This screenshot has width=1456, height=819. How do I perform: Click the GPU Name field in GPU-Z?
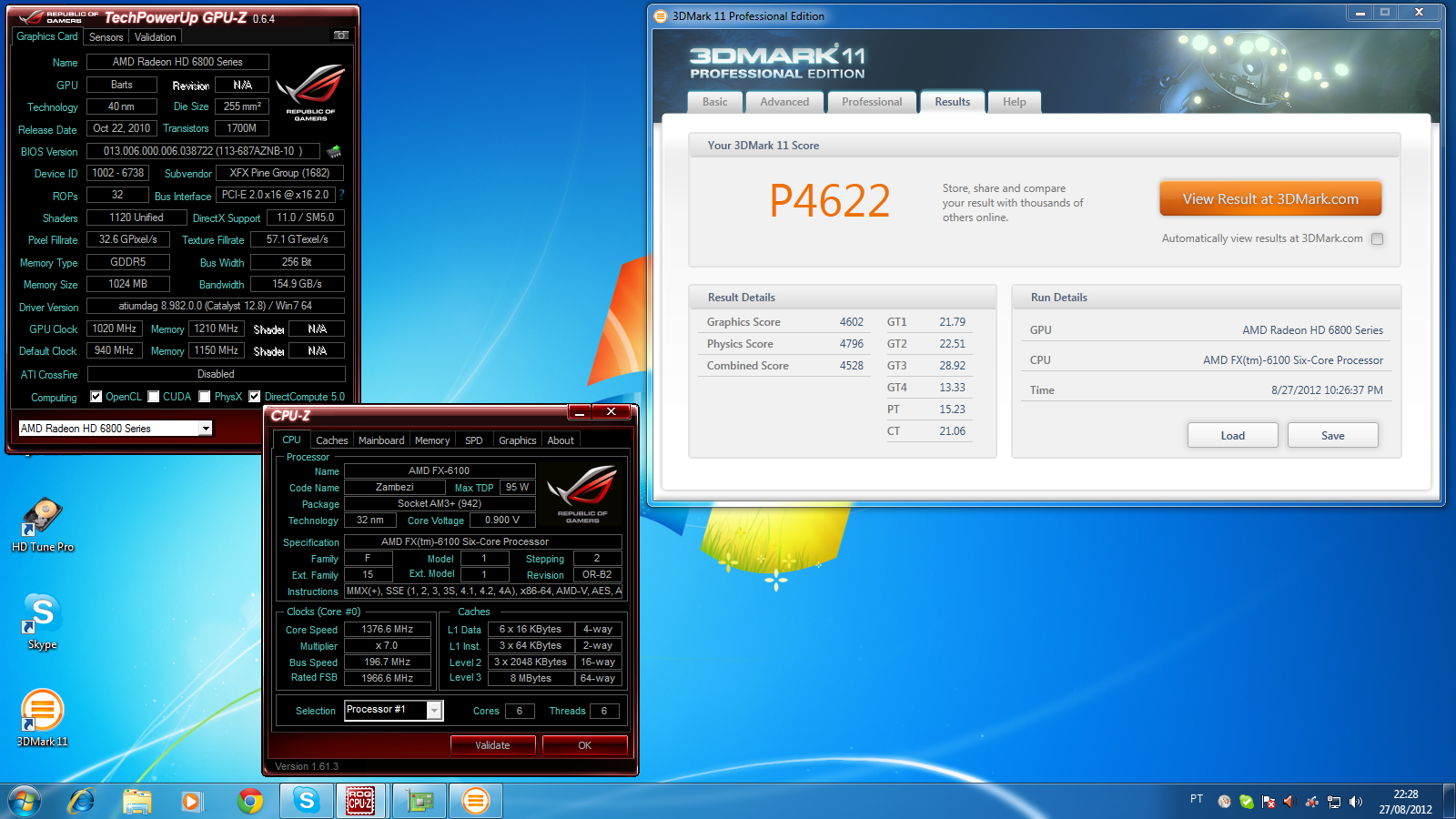(177, 62)
